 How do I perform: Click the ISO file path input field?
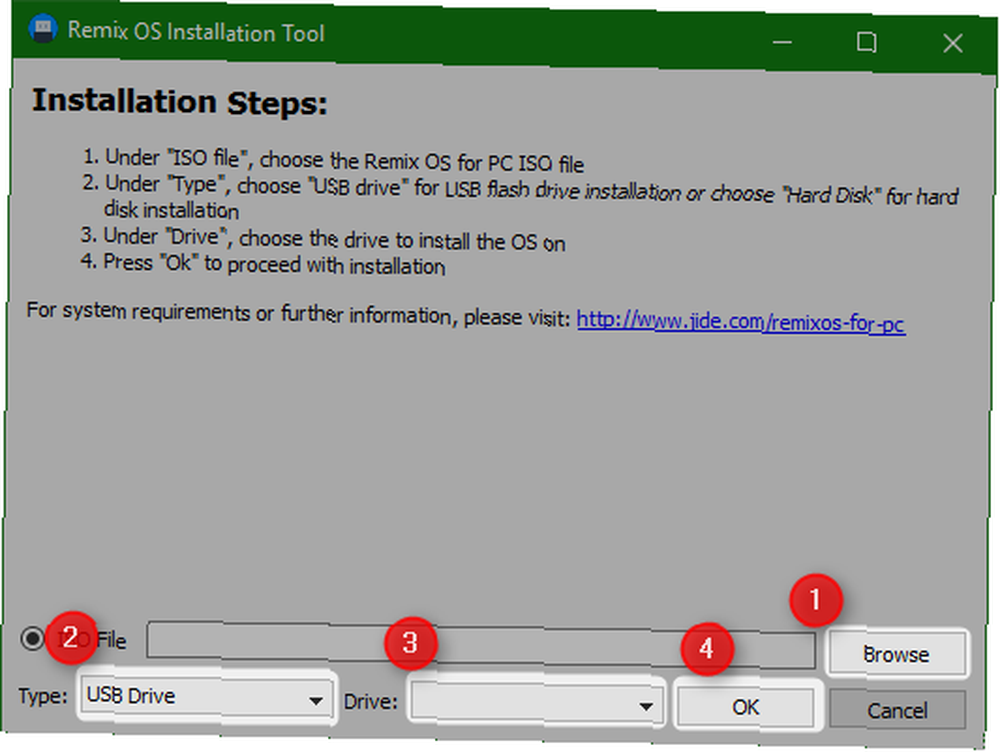point(480,645)
